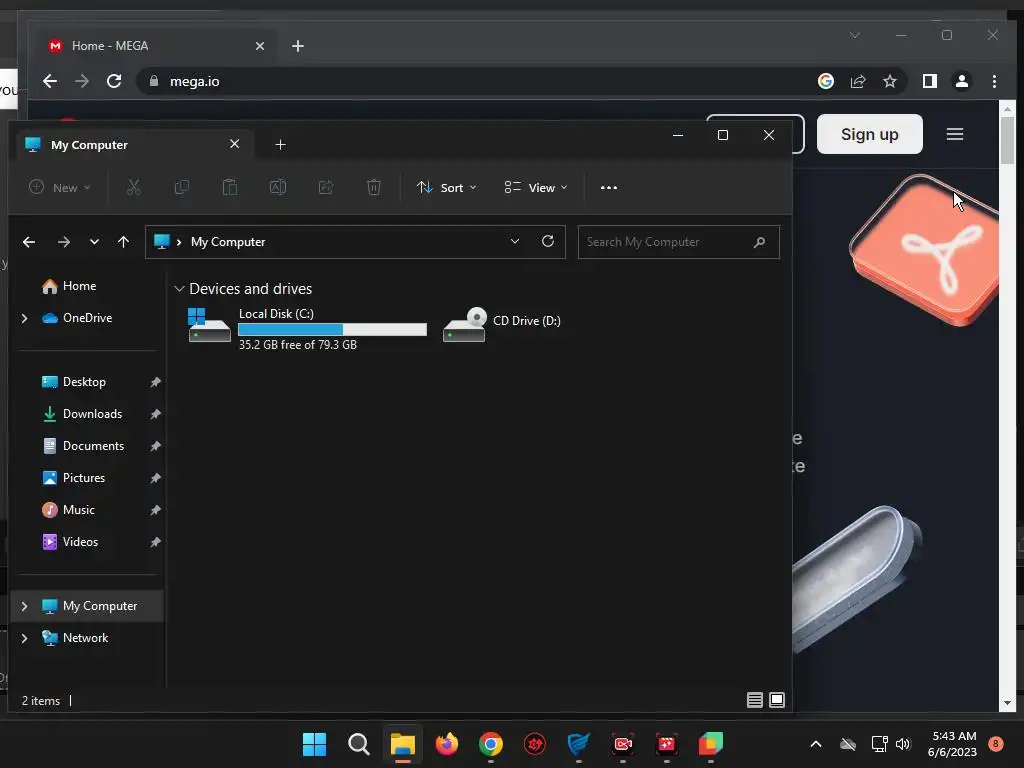
Task: Bookmark this page with the star icon
Action: [889, 81]
